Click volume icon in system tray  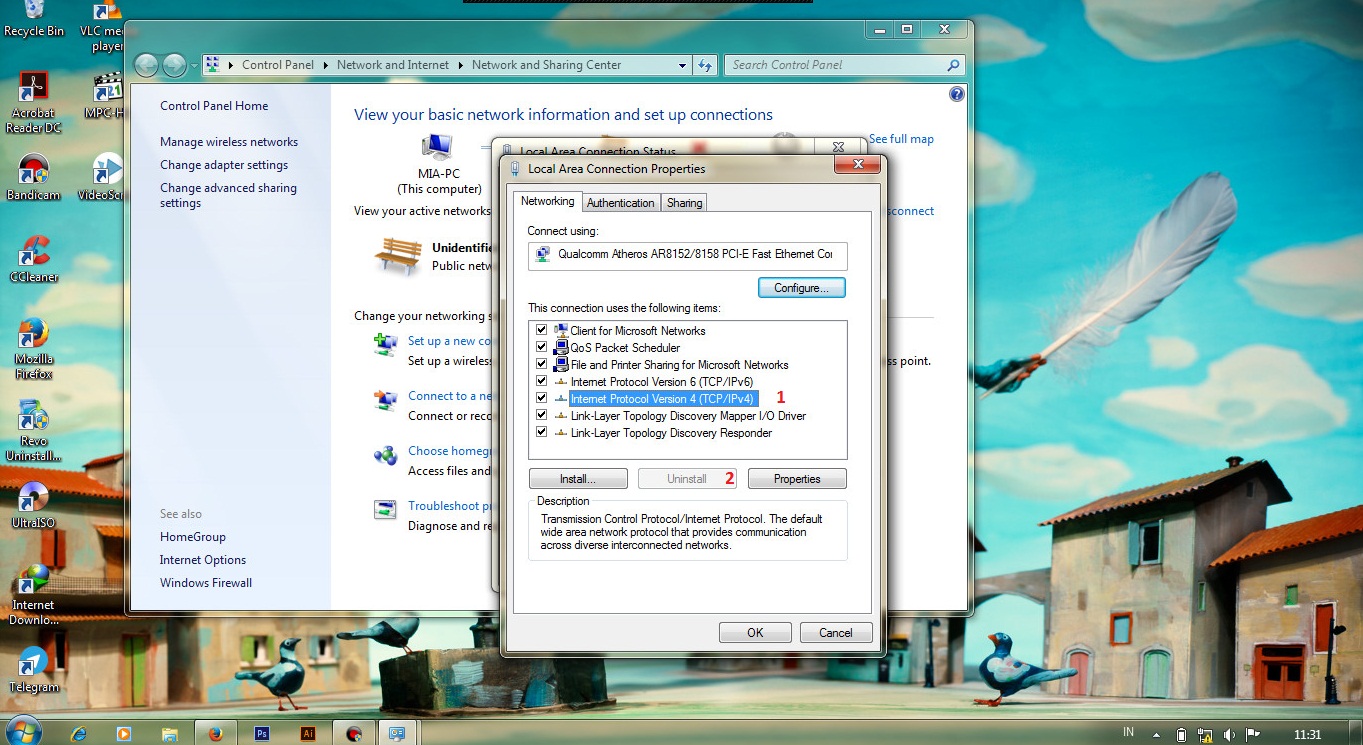tap(1229, 734)
